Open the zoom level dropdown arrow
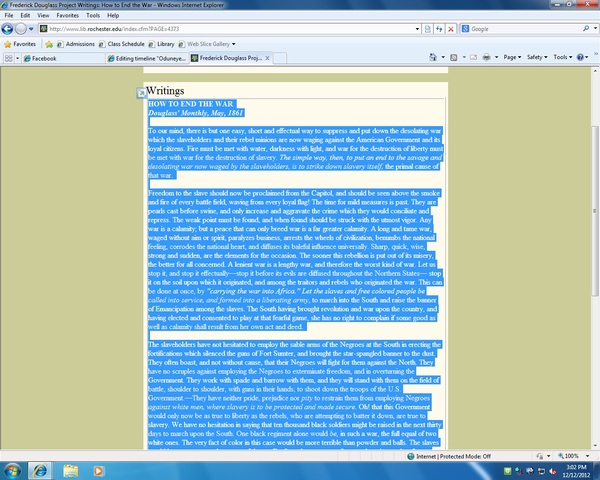 [x=587, y=456]
